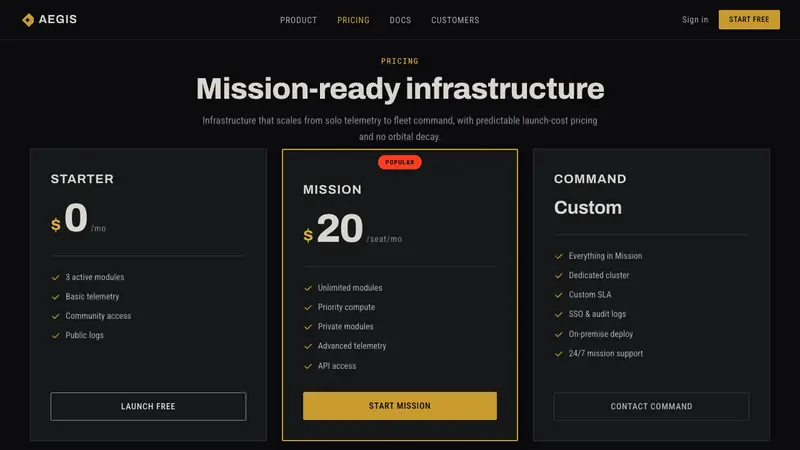Click the /seat/mo label
Screen dimensions: 800x450
[384, 239]
